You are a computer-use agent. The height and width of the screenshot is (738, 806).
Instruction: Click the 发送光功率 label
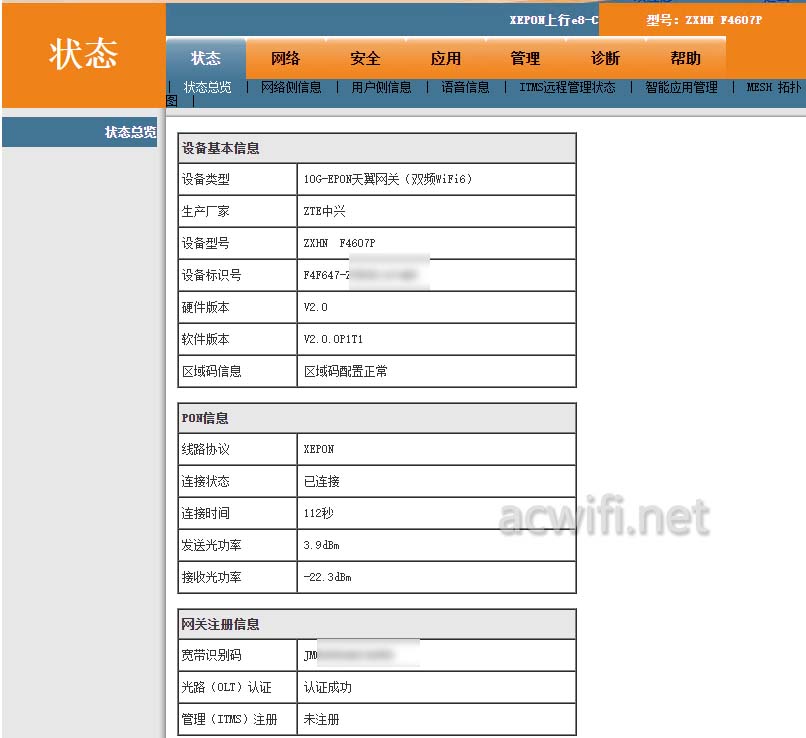(211, 545)
